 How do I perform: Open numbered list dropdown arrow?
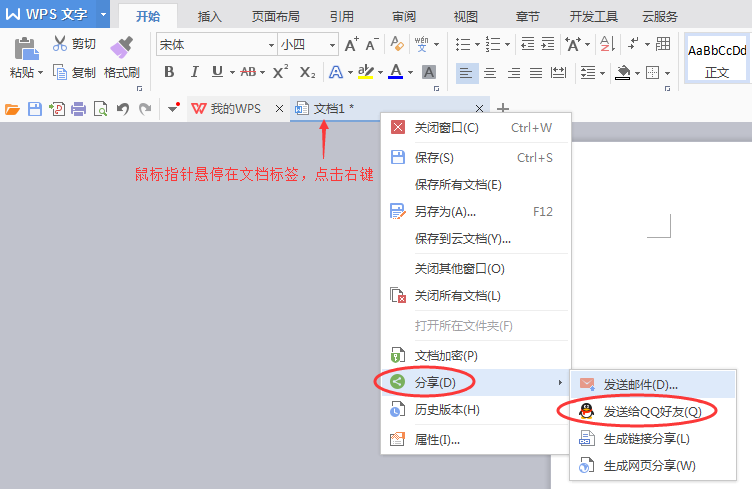(507, 45)
